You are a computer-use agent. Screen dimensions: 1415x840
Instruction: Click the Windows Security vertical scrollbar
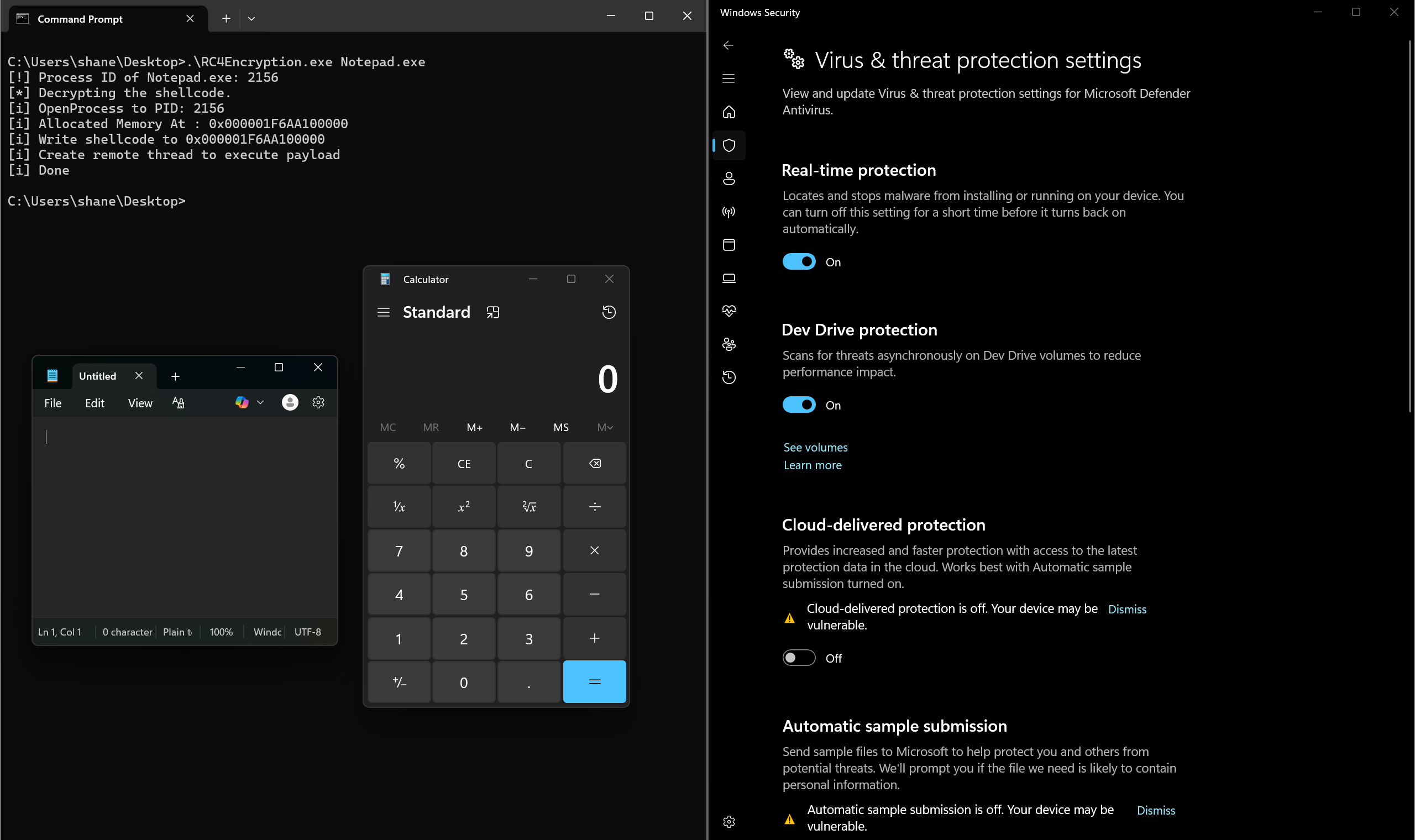click(x=1409, y=227)
